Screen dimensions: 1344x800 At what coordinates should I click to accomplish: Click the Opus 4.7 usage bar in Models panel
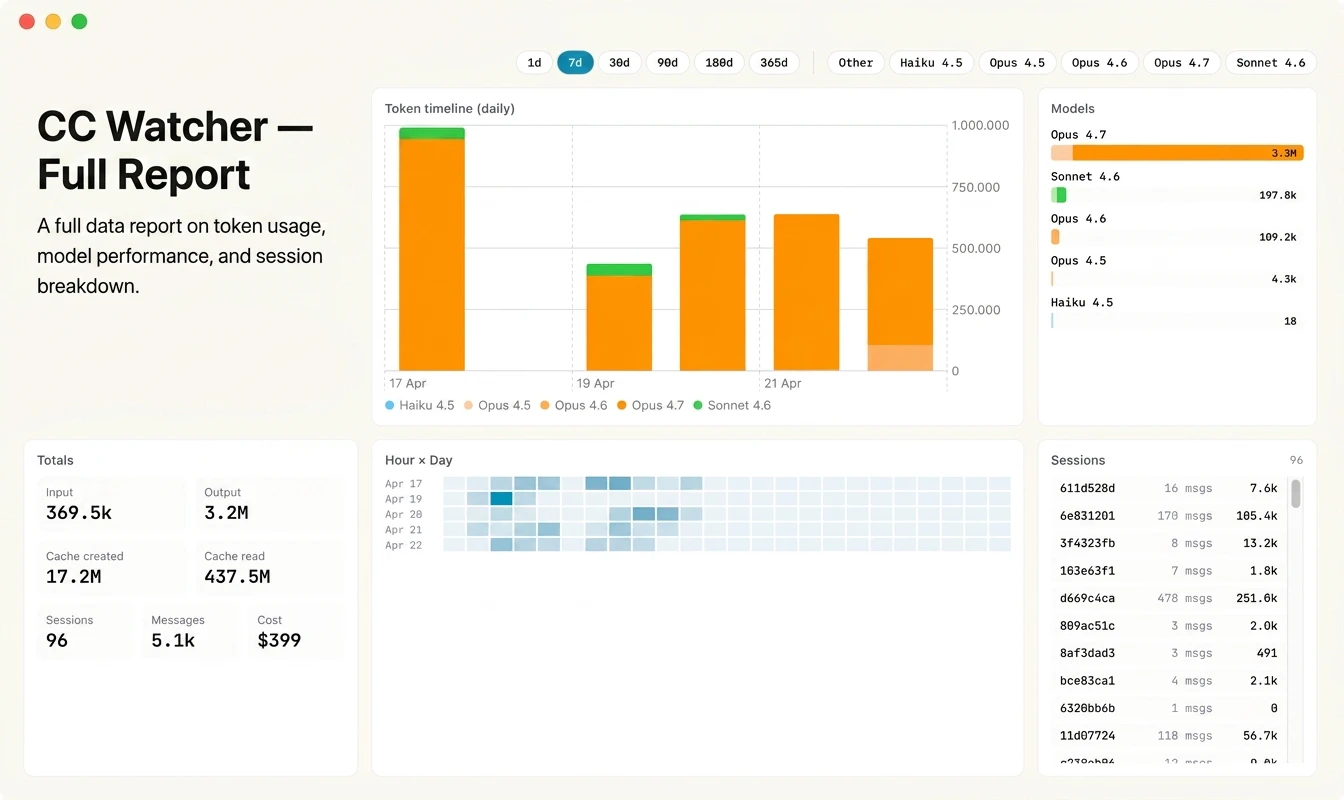click(1175, 152)
